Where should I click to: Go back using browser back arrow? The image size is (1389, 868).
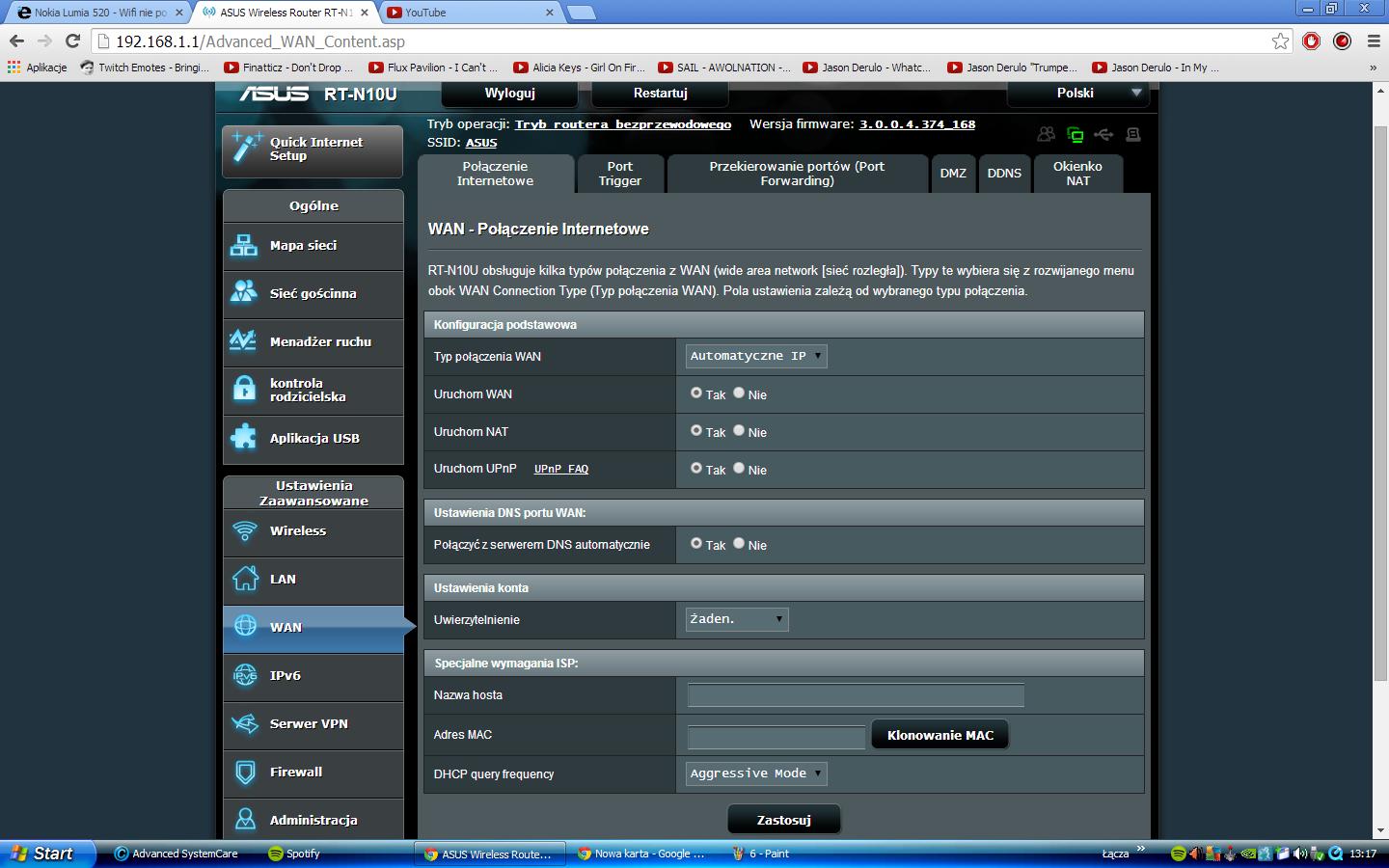(16, 41)
